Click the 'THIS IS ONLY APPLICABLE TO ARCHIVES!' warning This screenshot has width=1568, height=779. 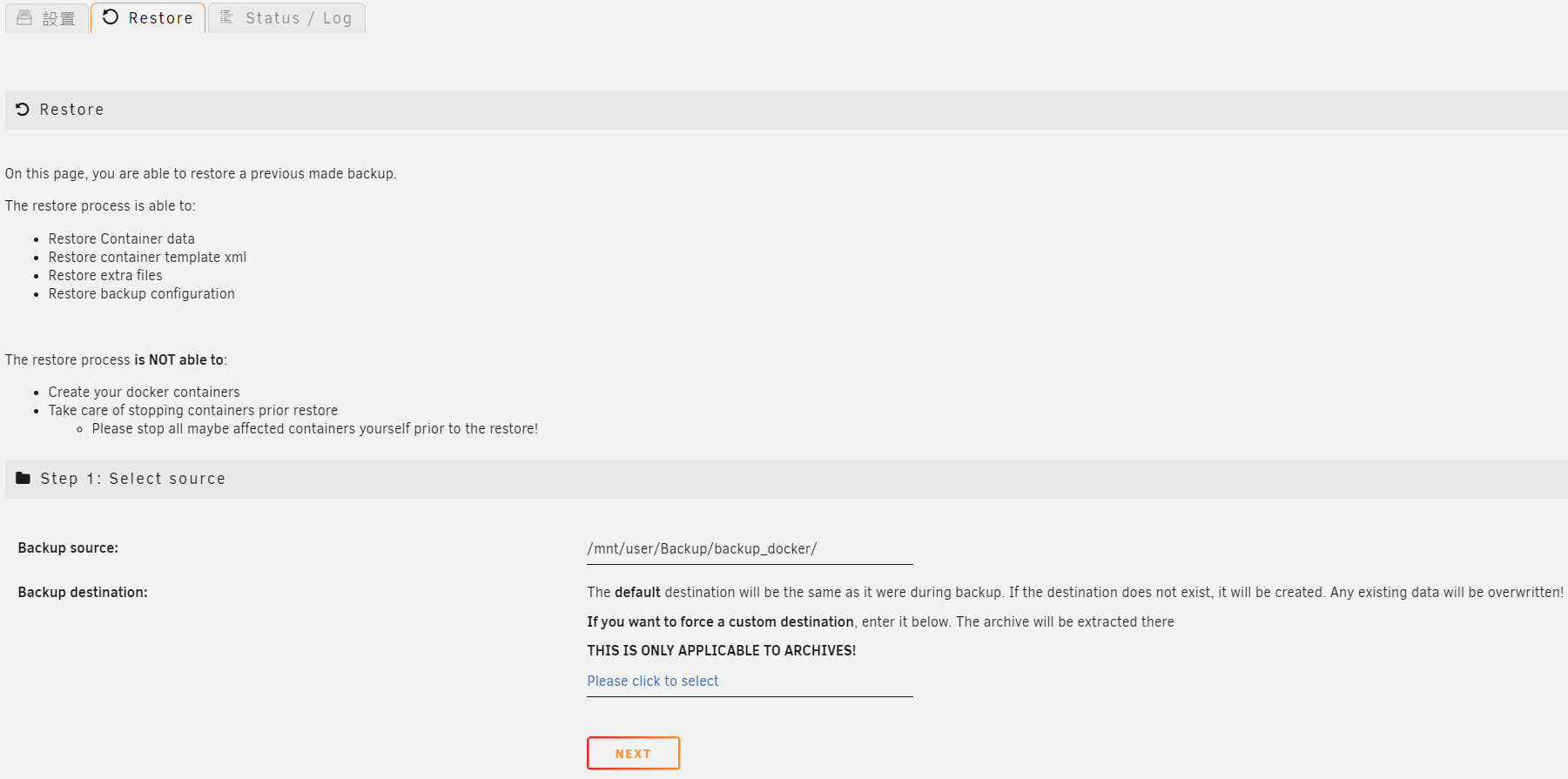click(722, 650)
